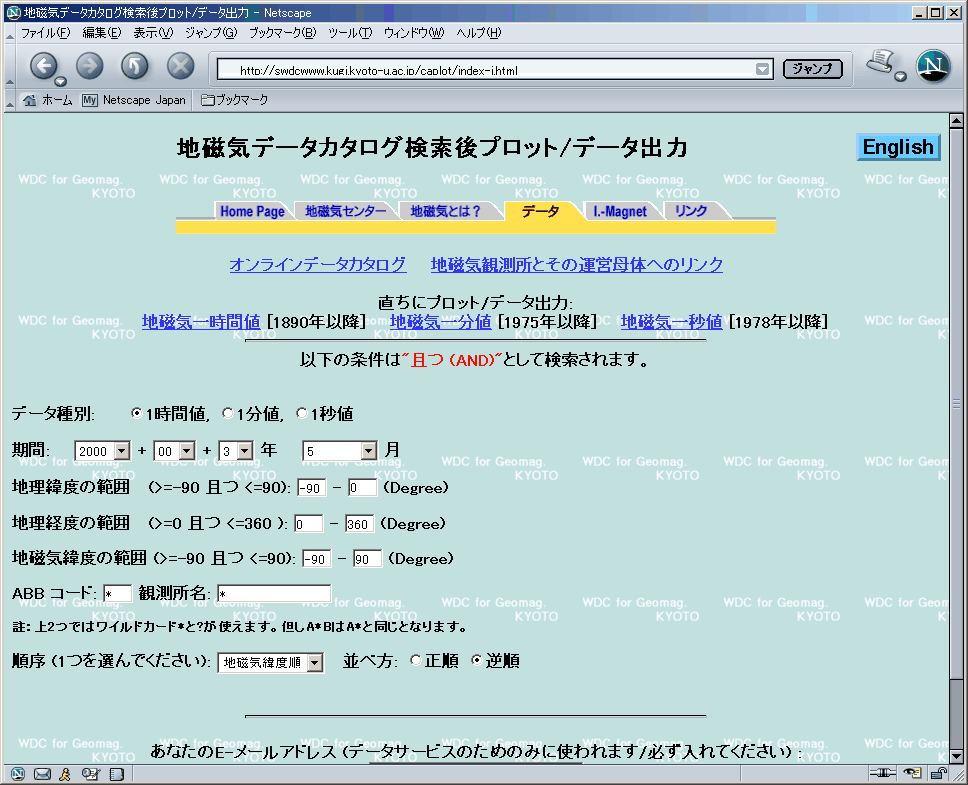The image size is (968, 785).
Task: Switch to the 地磁気とは? tab
Action: 446,211
